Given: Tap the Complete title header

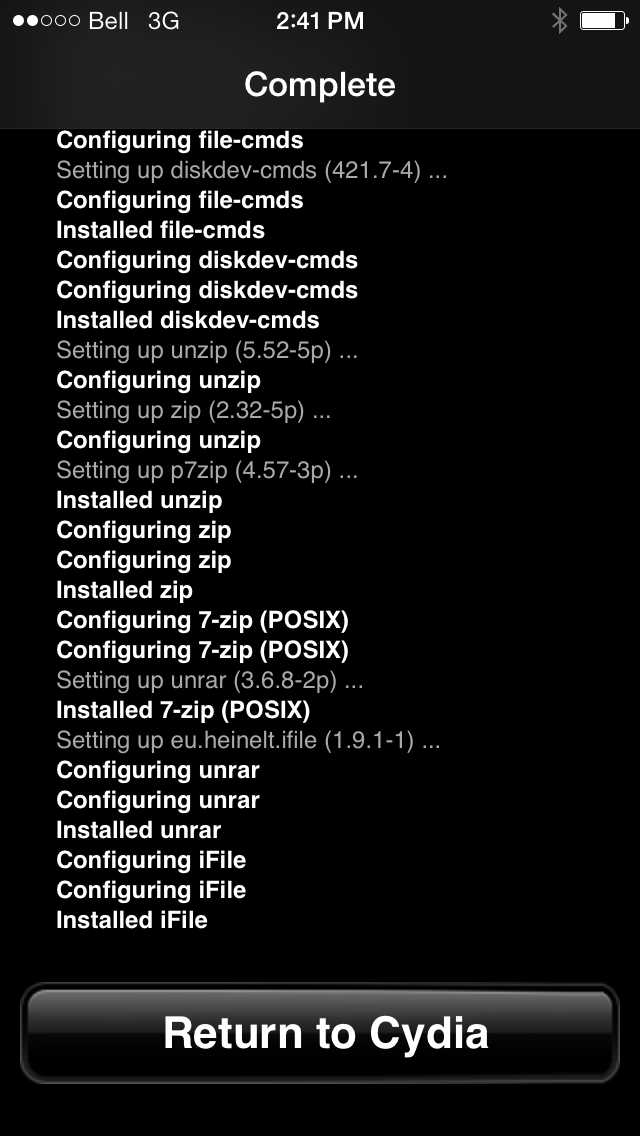Looking at the screenshot, I should [x=319, y=85].
